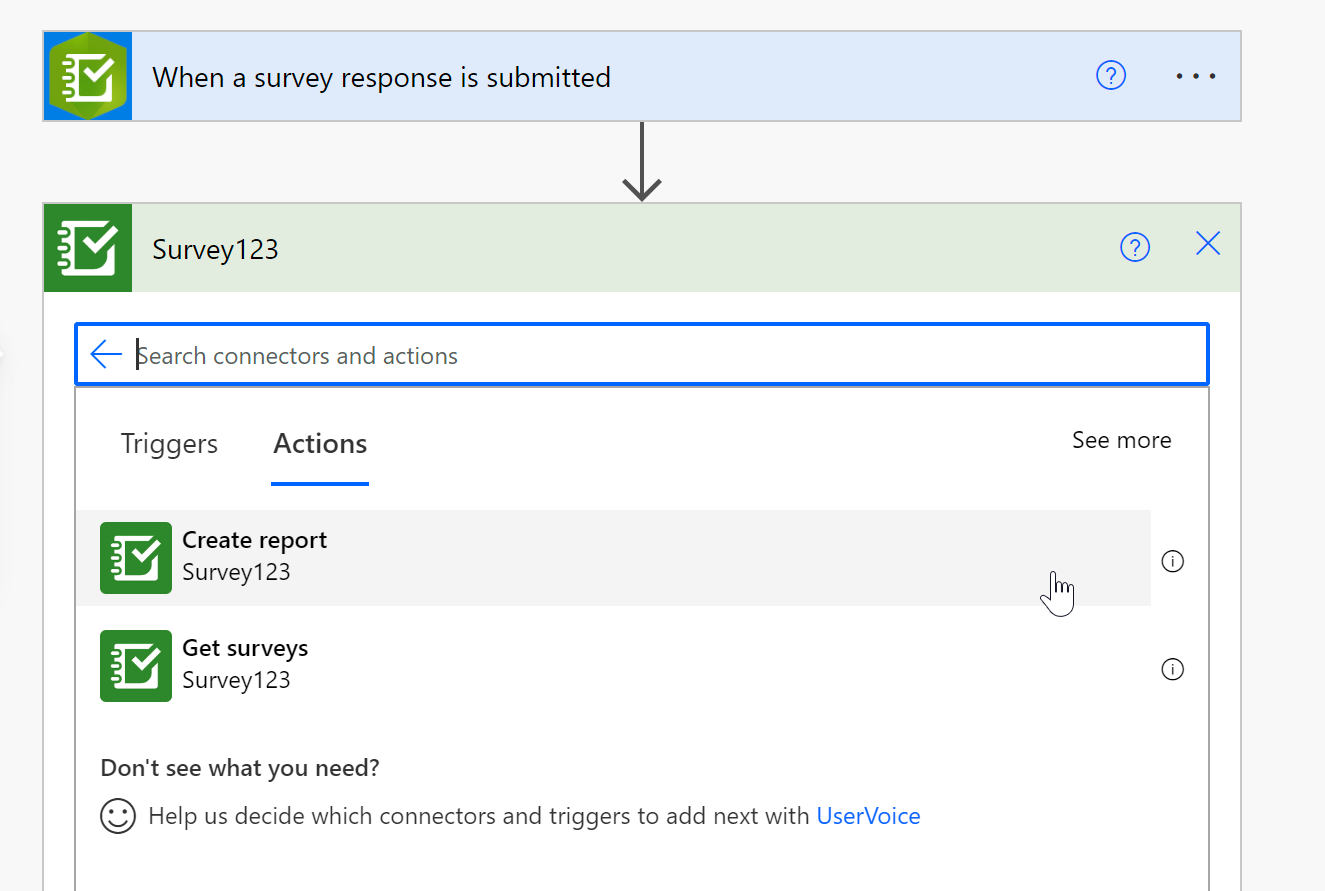Image resolution: width=1325 pixels, height=891 pixels.
Task: Click the smiley face feedback icon
Action: click(x=118, y=816)
